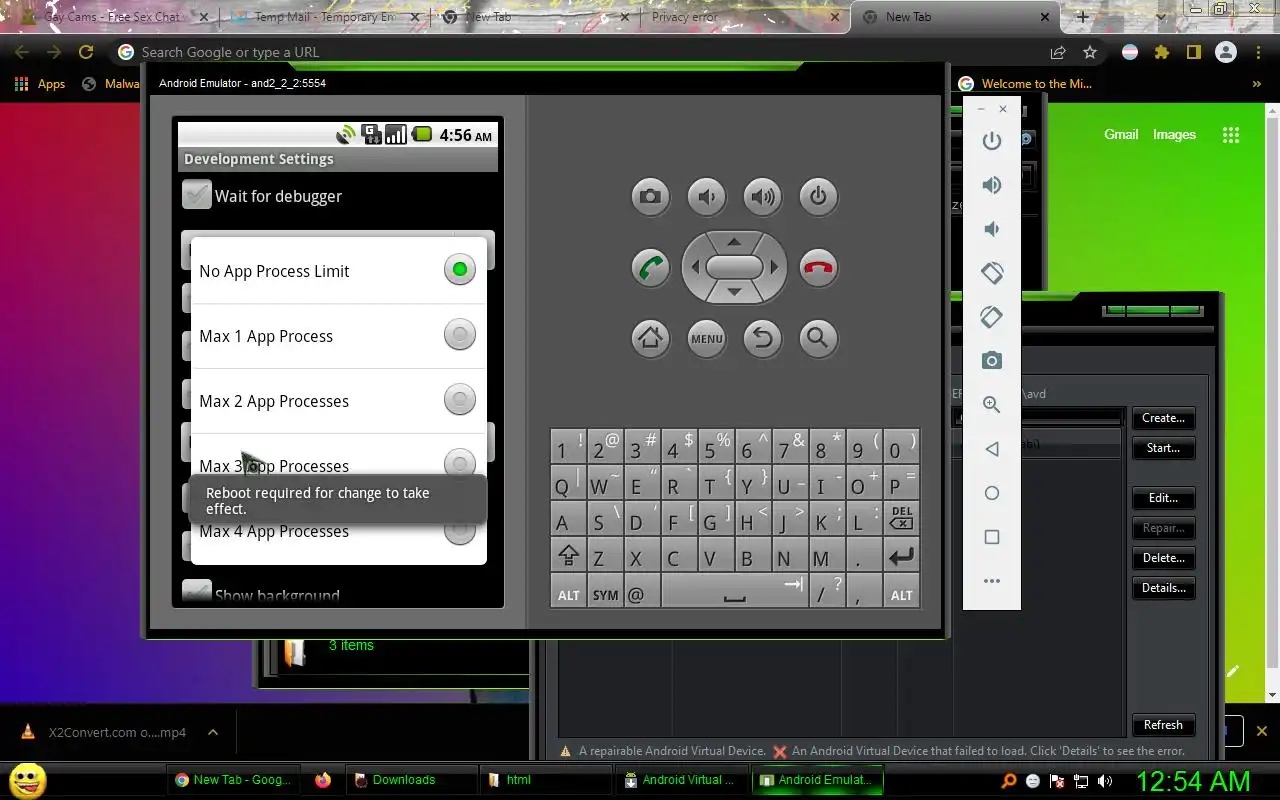Open Welcome to the Mi... bookmark

click(x=1025, y=84)
